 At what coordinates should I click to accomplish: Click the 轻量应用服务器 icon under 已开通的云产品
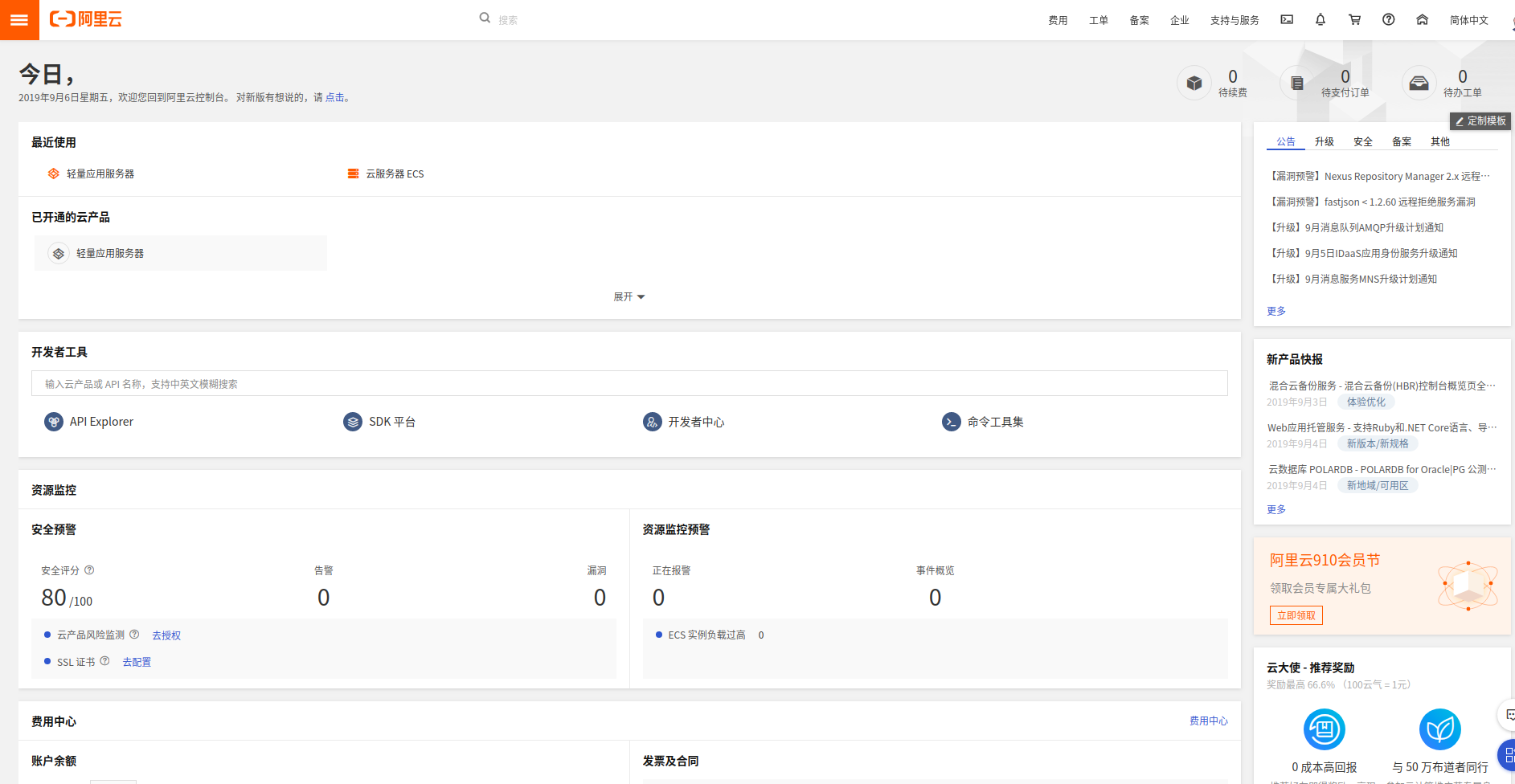(59, 253)
